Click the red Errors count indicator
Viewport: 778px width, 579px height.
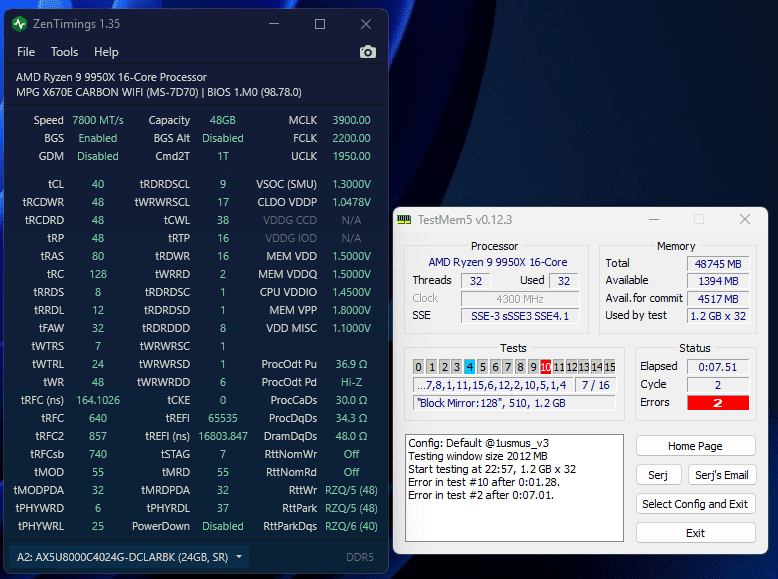coord(718,403)
